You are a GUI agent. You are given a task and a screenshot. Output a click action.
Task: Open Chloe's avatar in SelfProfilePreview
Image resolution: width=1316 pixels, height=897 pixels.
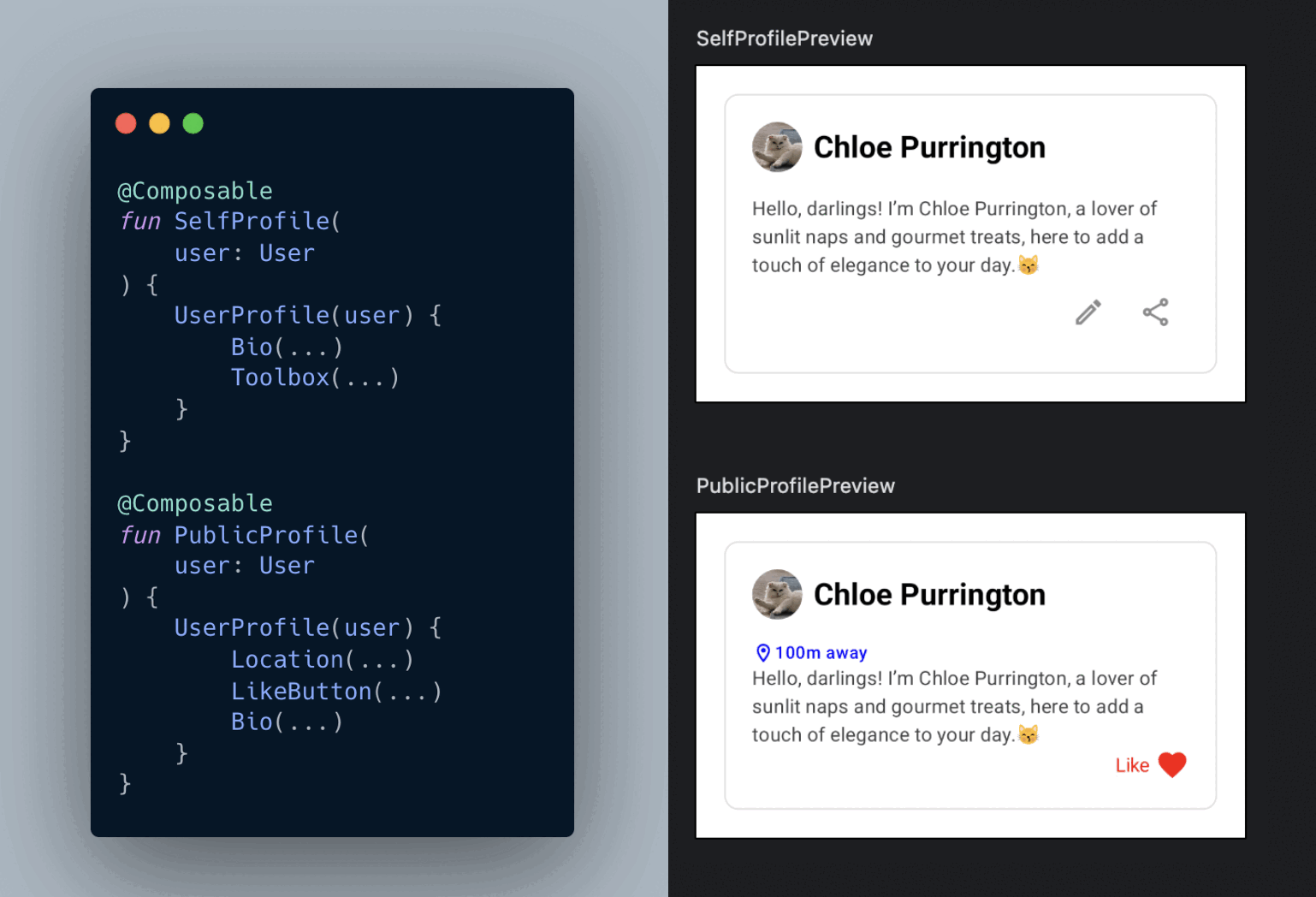777,146
